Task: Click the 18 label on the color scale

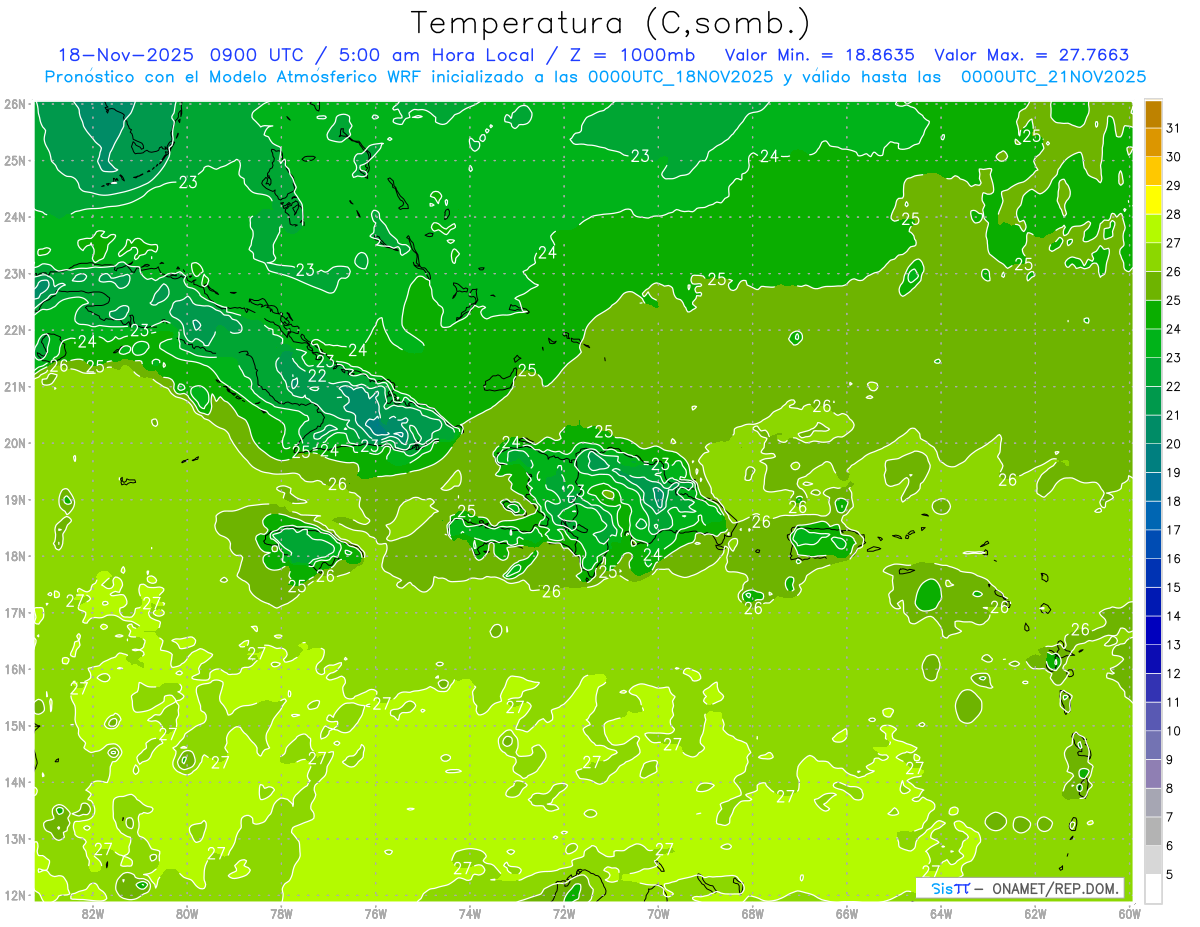Action: coord(1173,501)
